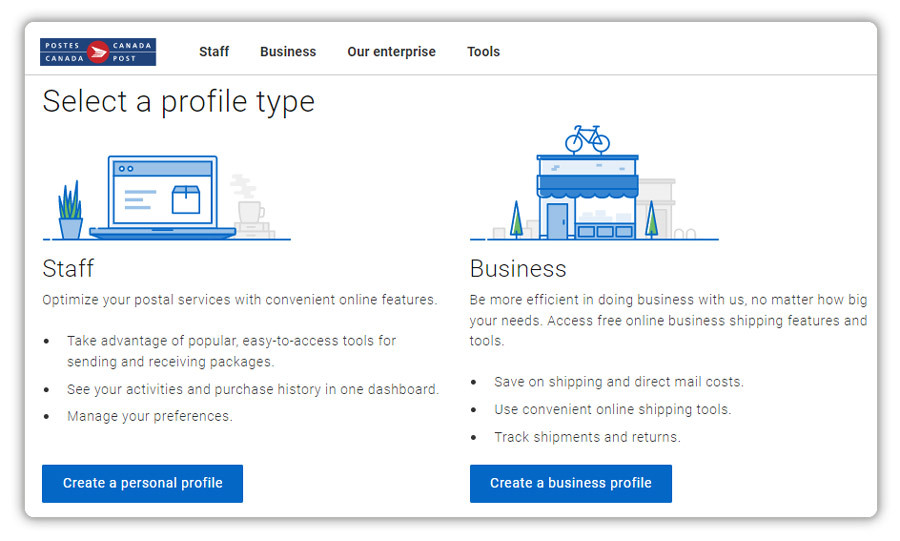900x541 pixels.
Task: Click 'Use convenient online shipping tools.' text
Action: pos(612,410)
